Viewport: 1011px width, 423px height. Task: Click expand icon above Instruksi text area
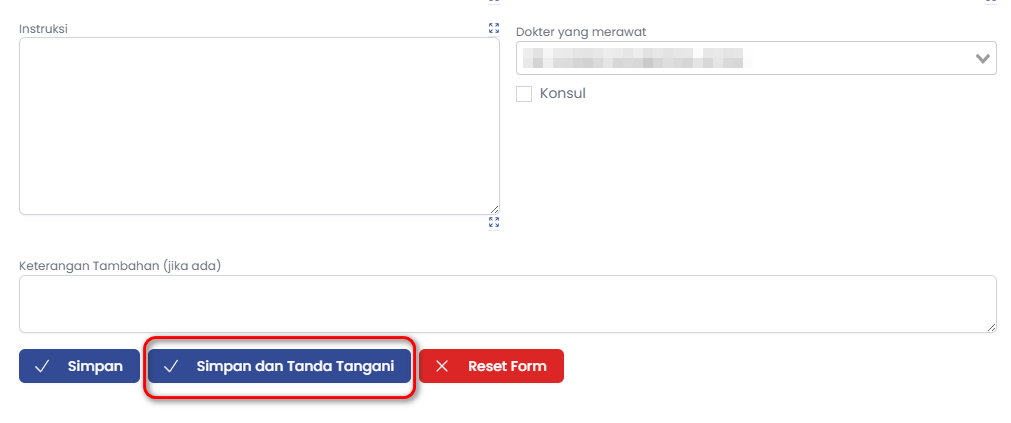click(493, 28)
